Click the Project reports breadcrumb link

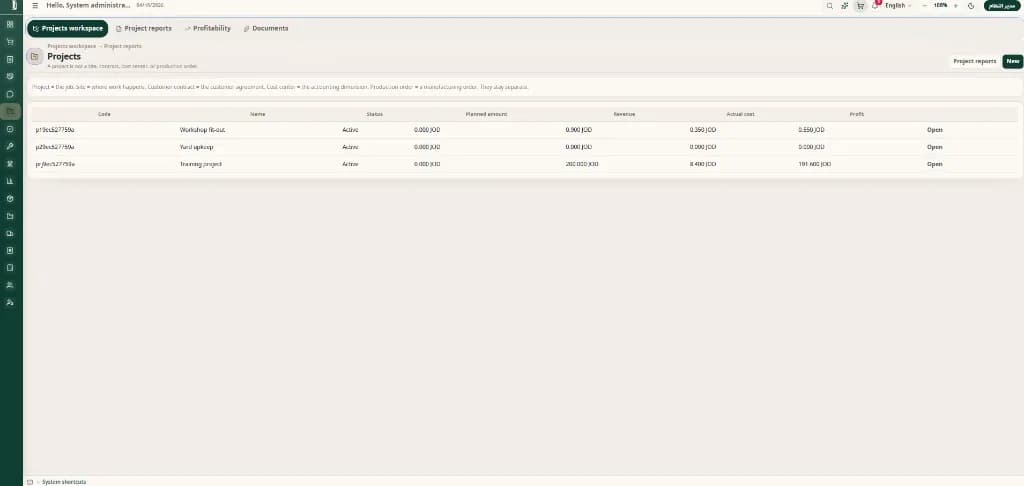click(123, 46)
